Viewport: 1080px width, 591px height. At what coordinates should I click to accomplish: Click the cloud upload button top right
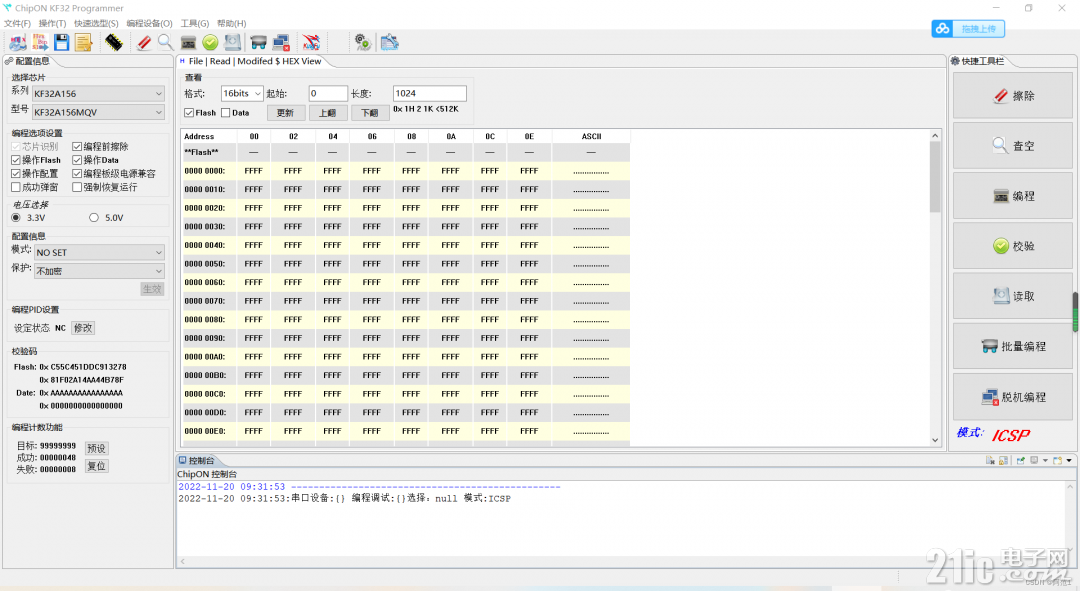(x=968, y=29)
